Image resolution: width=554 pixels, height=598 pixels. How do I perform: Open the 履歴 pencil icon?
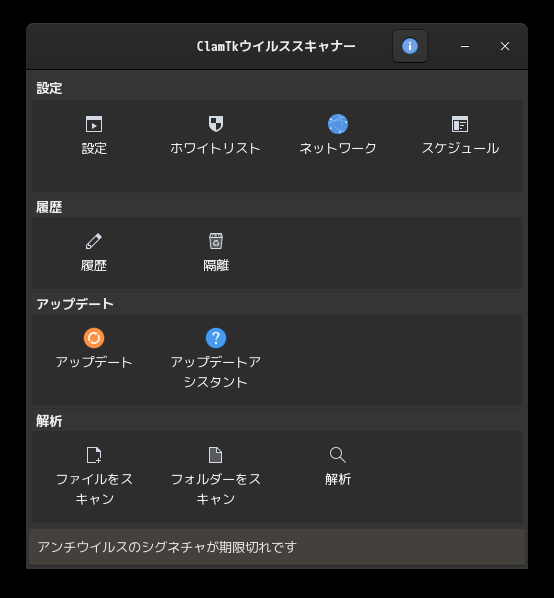[x=94, y=241]
